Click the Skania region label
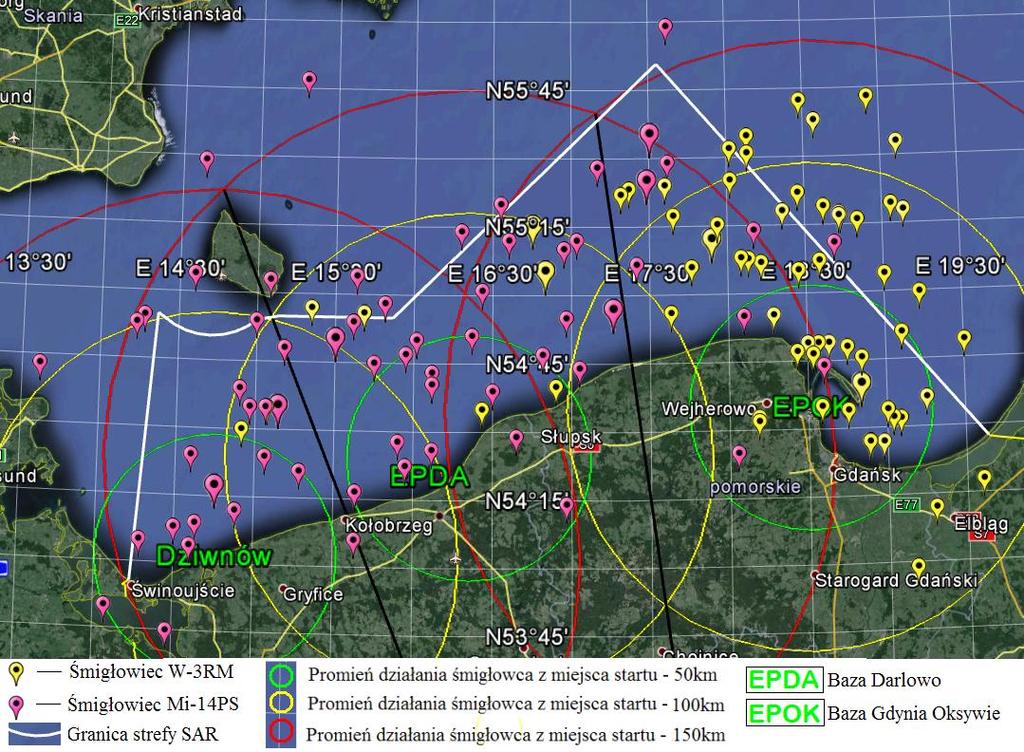Screen dimensions: 1024x752 [x=53, y=16]
